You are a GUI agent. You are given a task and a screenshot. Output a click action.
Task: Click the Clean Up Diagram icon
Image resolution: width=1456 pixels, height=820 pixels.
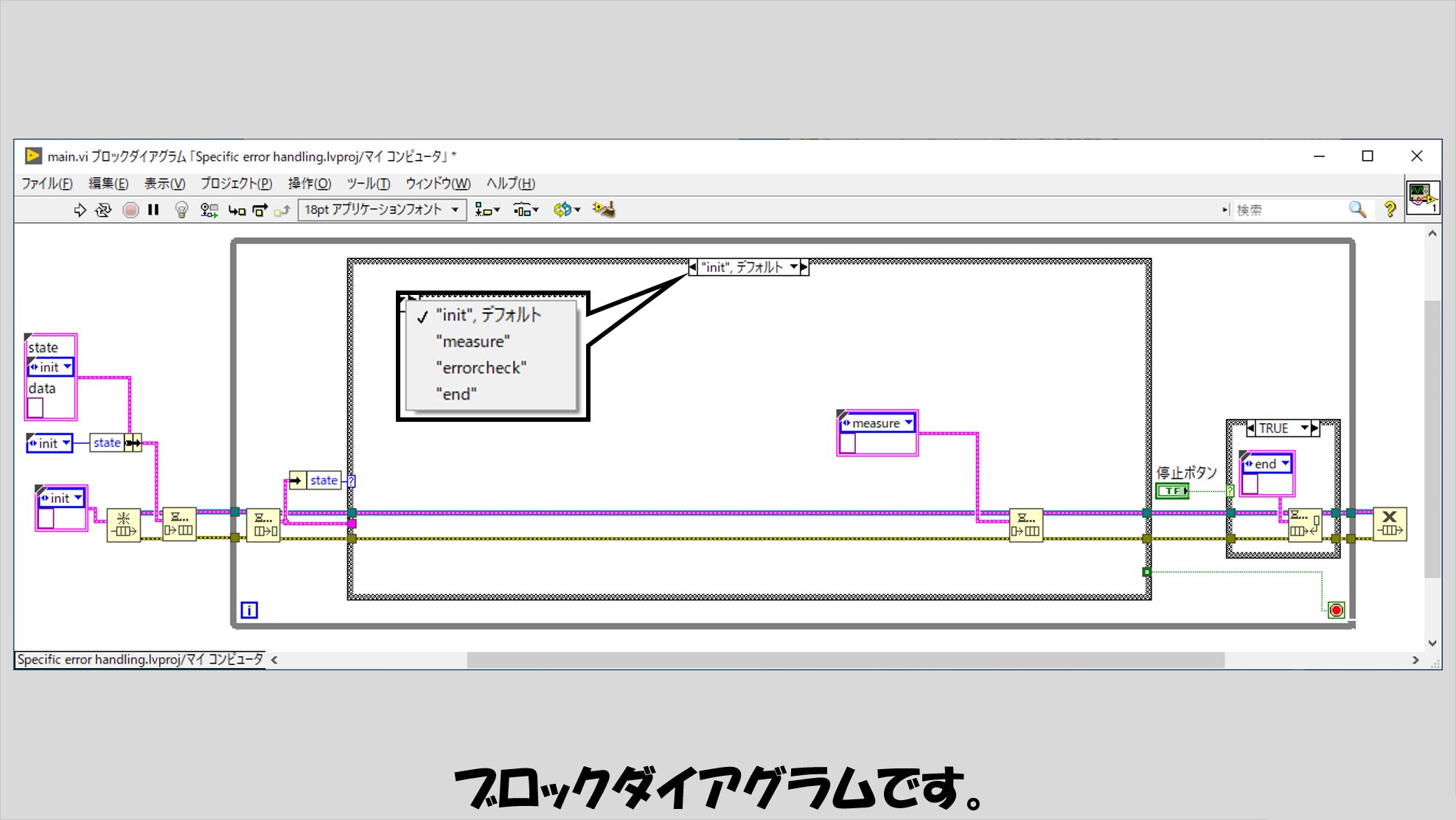pos(603,209)
